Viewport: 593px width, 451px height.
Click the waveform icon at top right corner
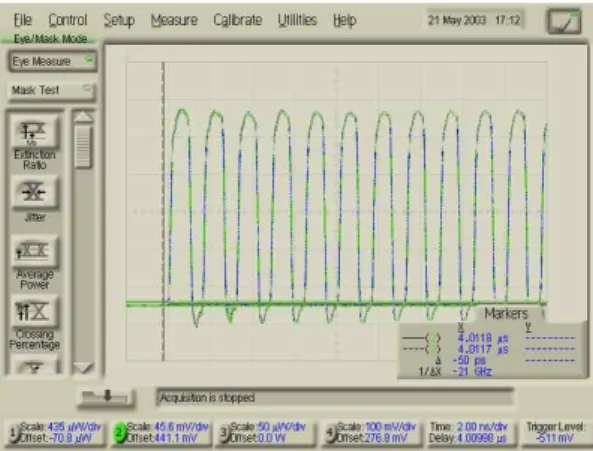coord(565,22)
